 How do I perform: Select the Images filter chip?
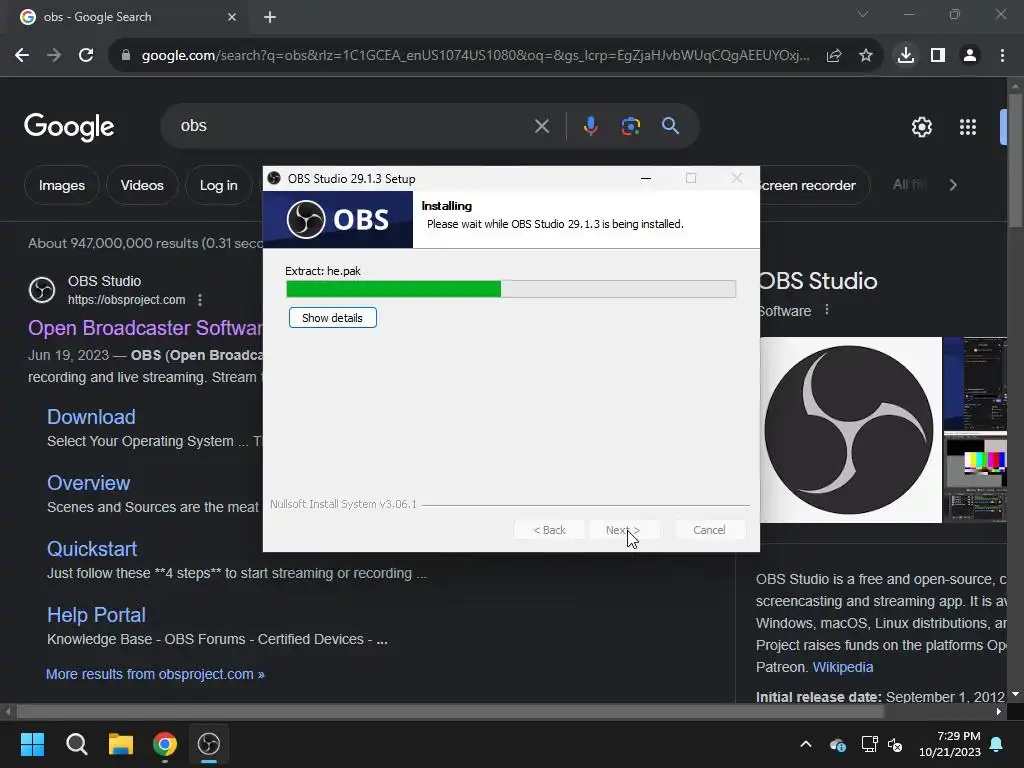click(x=61, y=185)
